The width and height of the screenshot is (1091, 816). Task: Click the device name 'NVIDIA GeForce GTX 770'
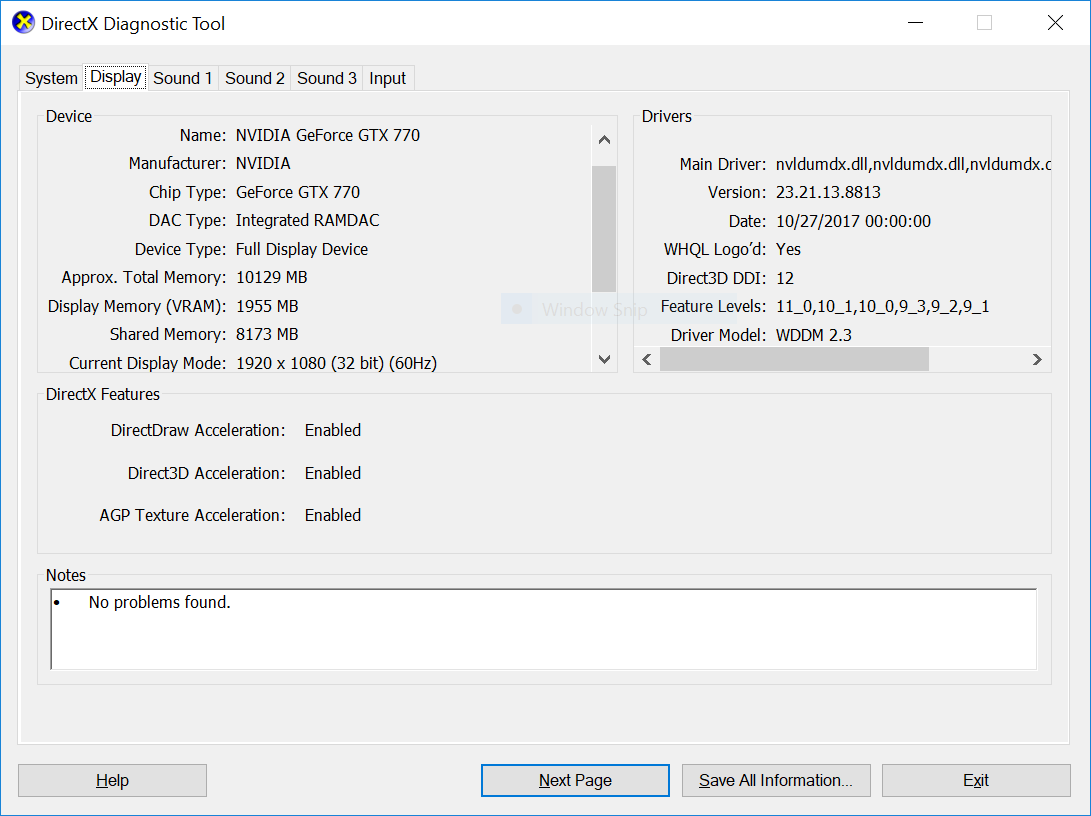click(x=328, y=135)
